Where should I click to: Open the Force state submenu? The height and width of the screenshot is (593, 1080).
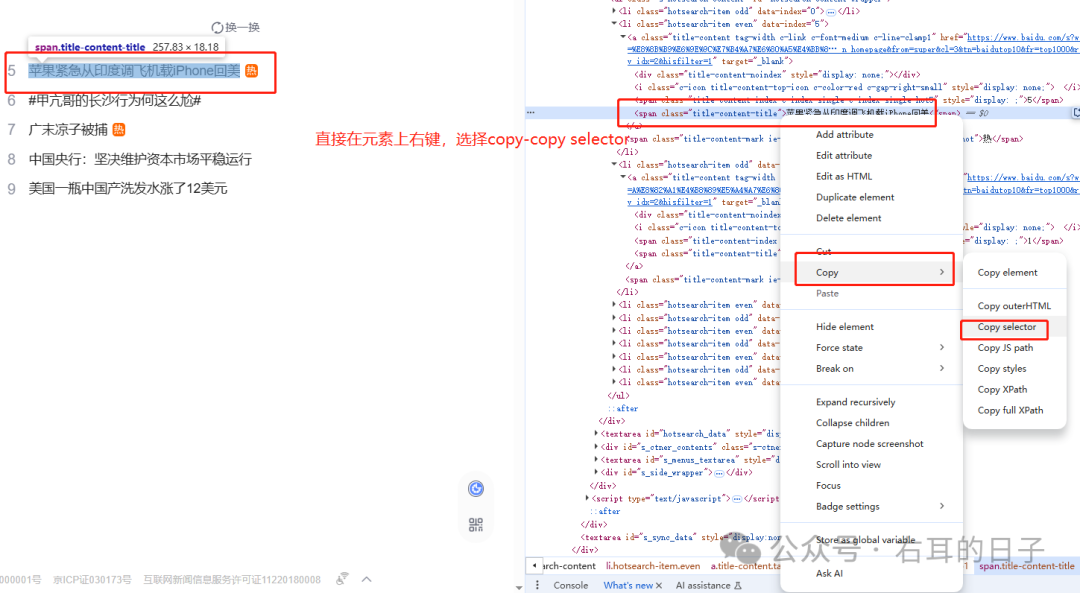pyautogui.click(x=880, y=348)
